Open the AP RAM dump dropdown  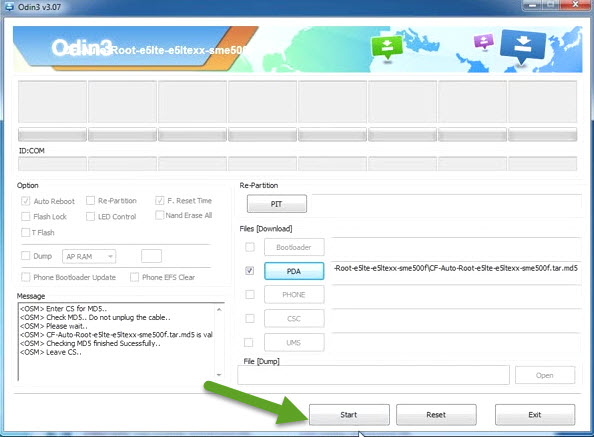[89, 256]
